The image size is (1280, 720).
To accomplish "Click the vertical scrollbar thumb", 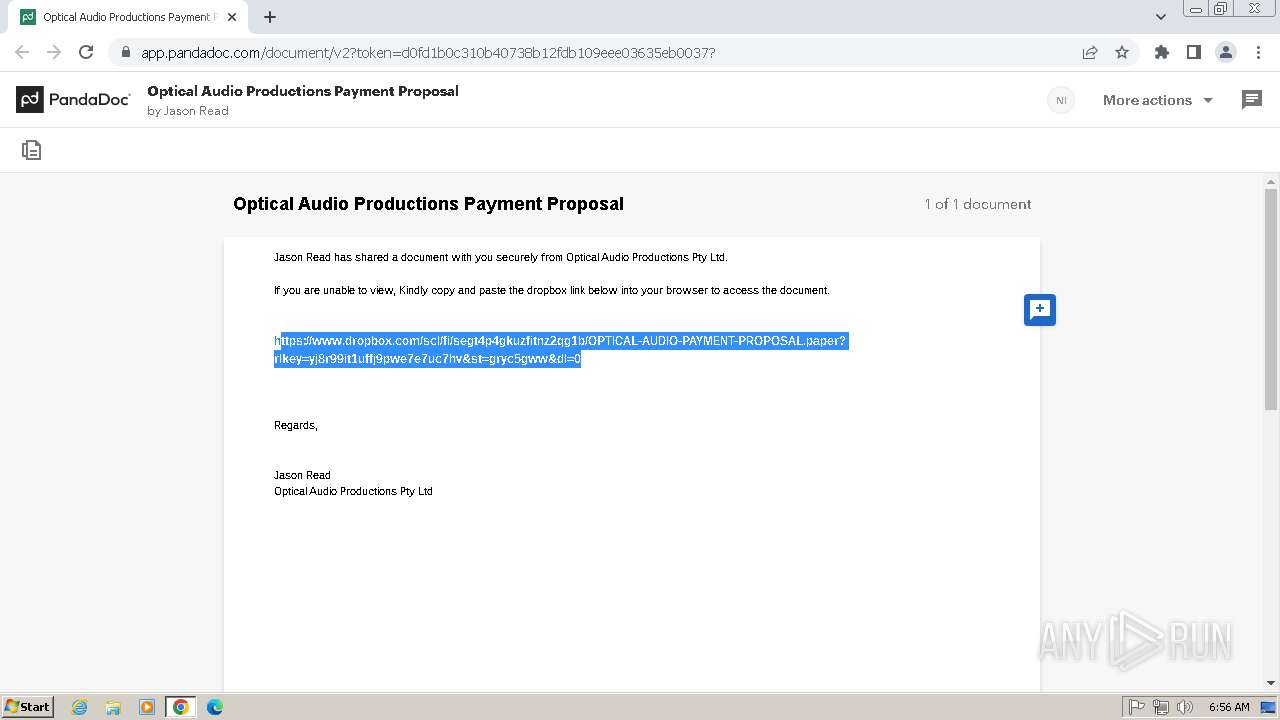I will tap(1271, 300).
